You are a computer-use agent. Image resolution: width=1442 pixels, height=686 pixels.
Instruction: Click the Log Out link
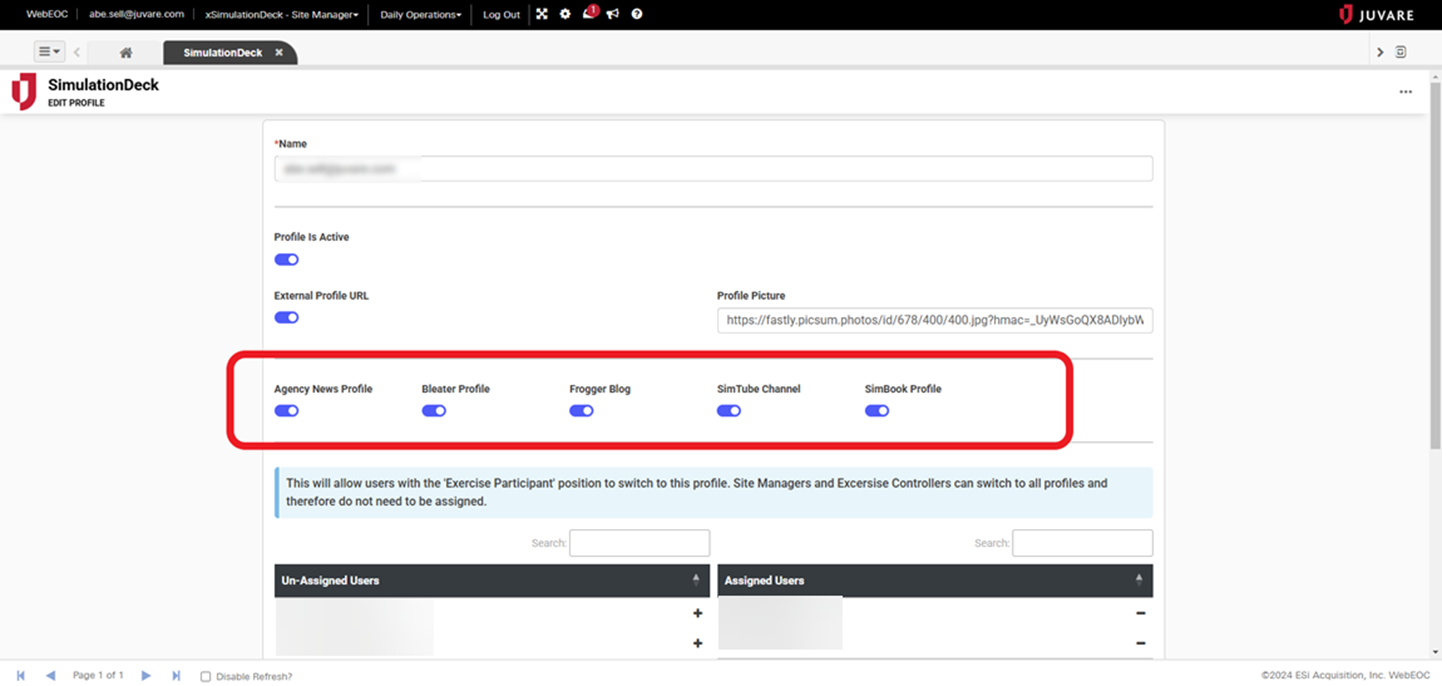point(501,15)
